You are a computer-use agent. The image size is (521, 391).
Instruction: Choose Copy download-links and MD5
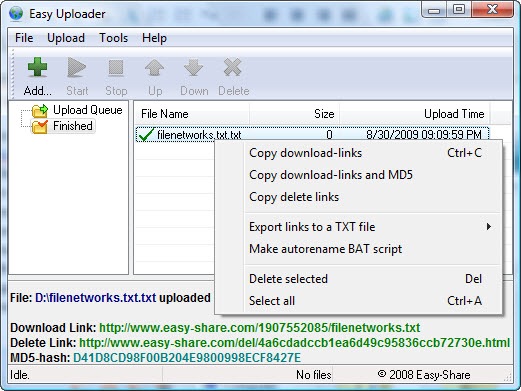[x=358, y=175]
